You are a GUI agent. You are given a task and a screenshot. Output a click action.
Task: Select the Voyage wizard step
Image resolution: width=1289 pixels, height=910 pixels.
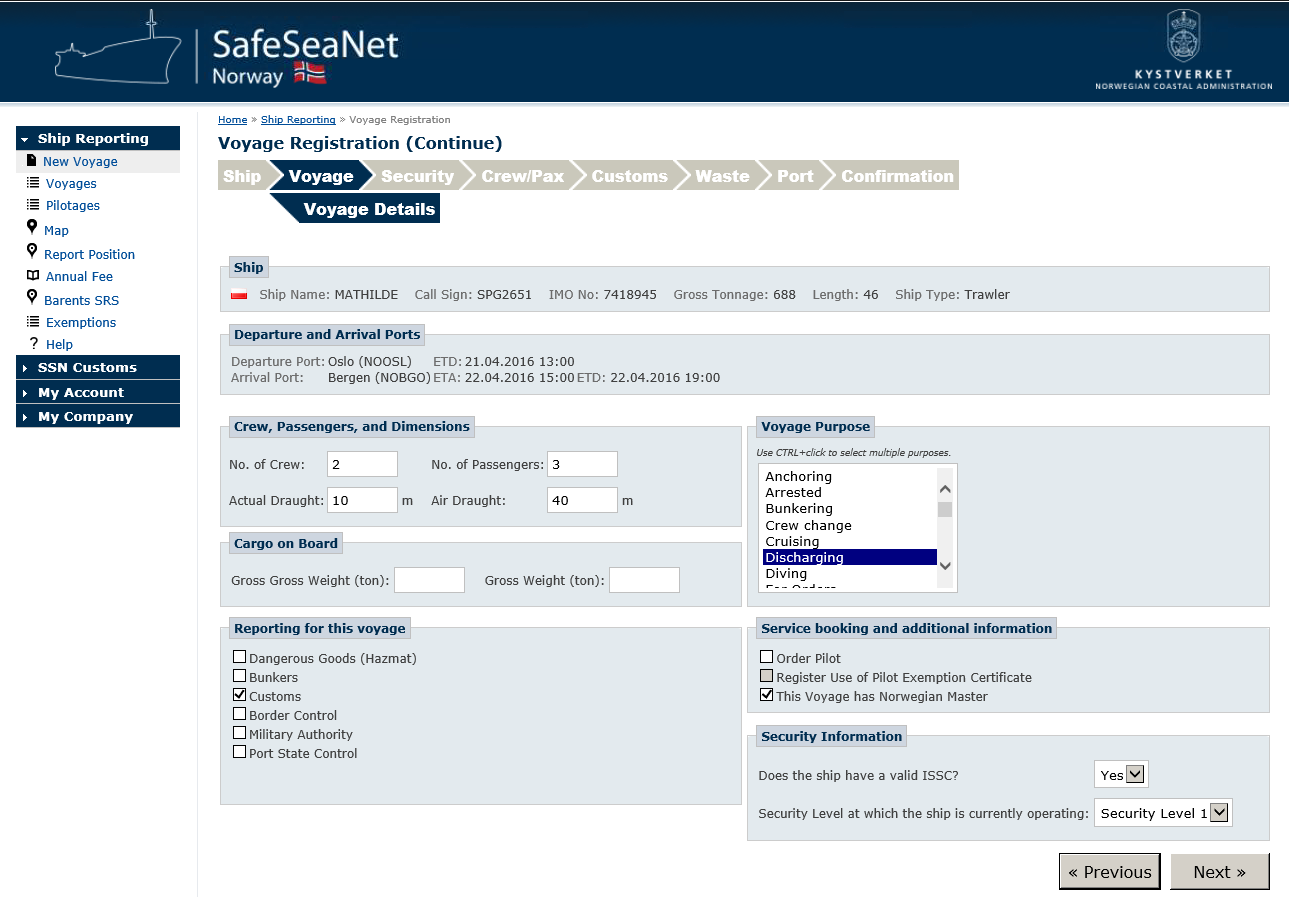click(x=320, y=175)
